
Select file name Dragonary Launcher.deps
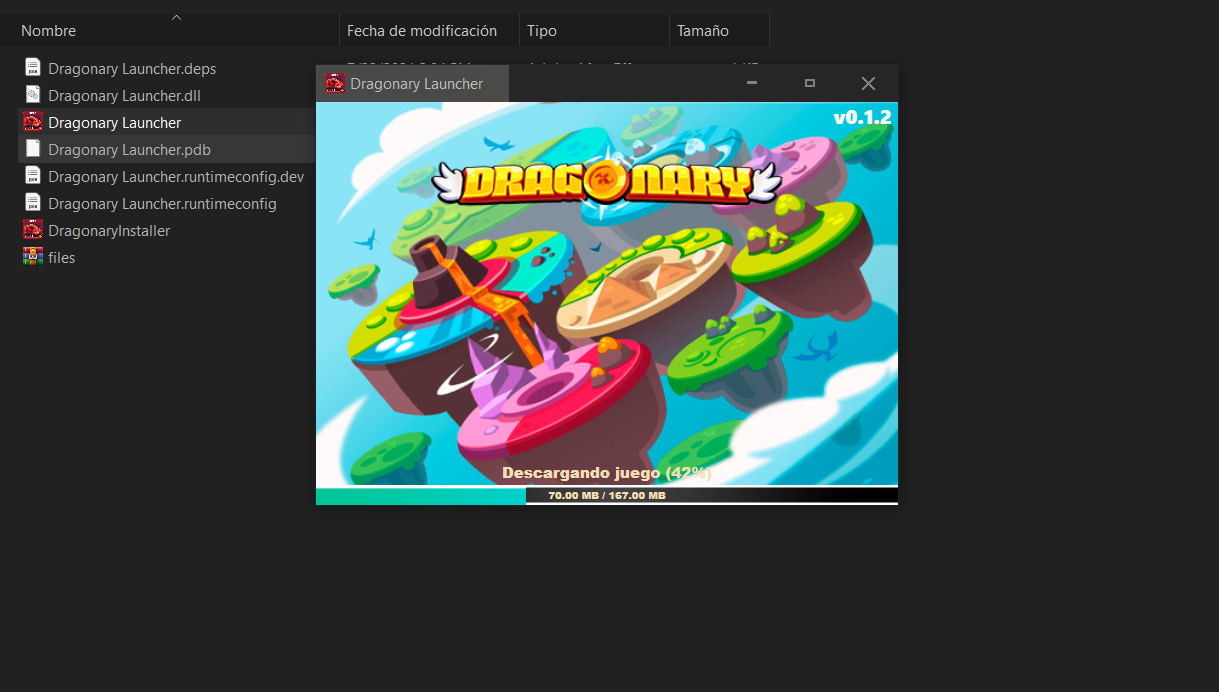132,68
